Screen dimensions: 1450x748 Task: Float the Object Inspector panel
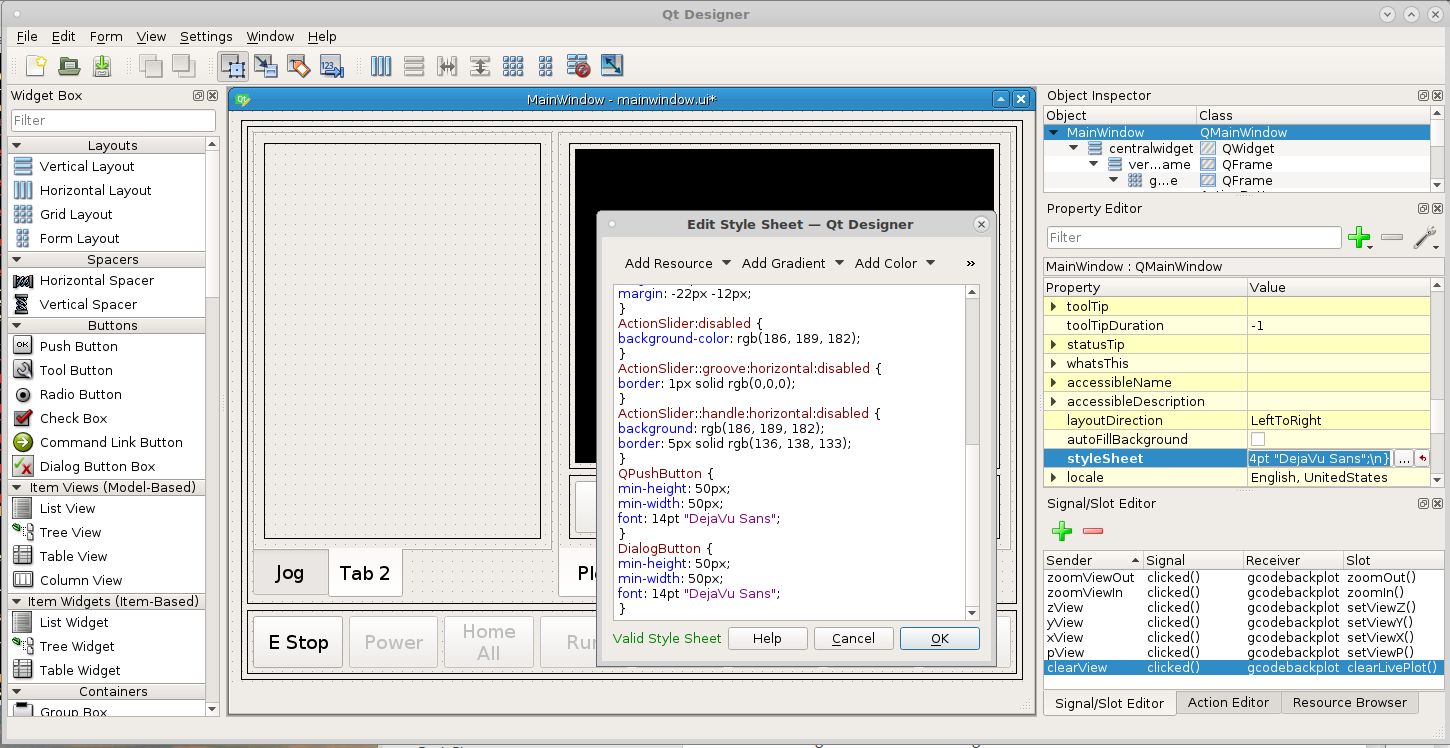(x=1423, y=96)
